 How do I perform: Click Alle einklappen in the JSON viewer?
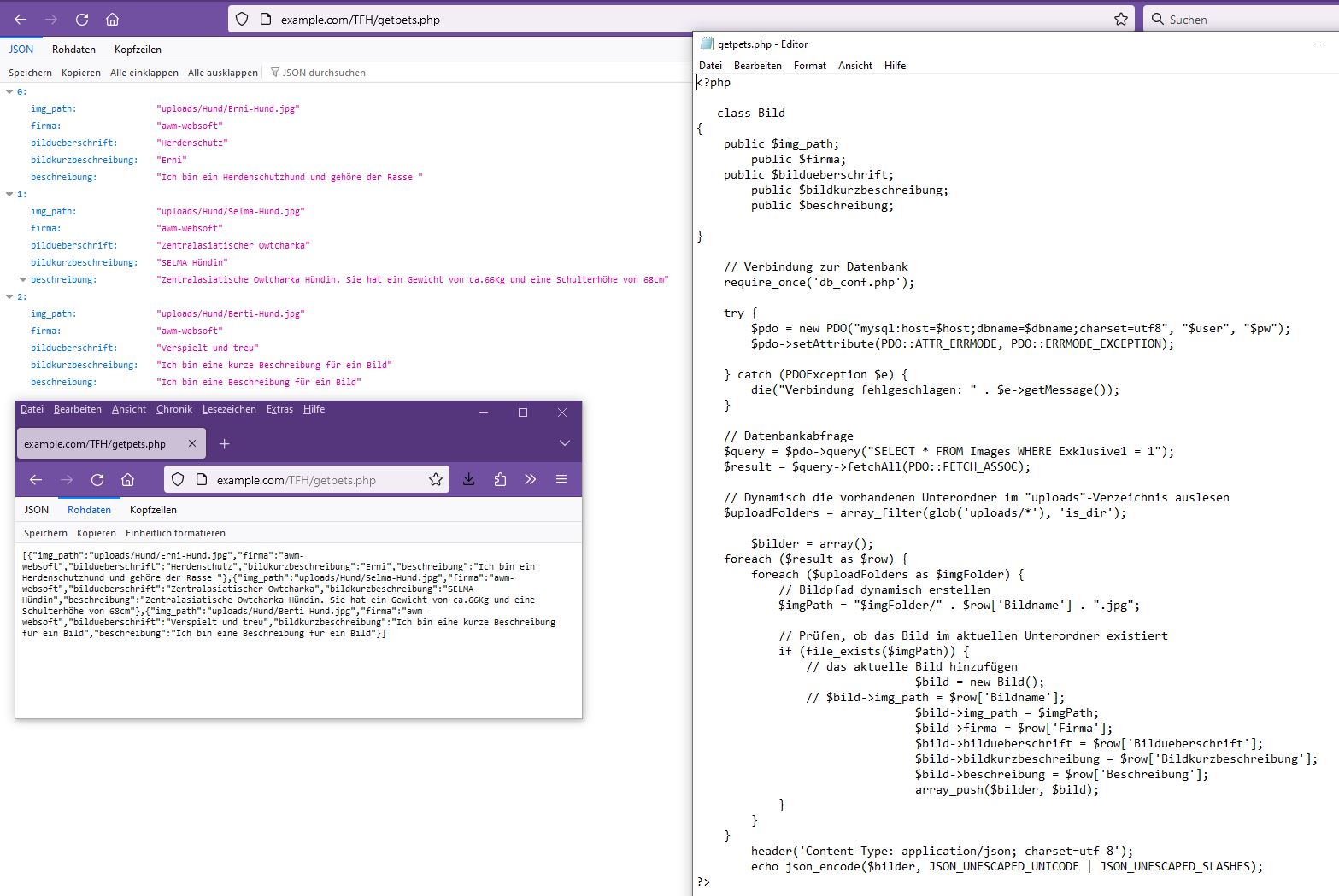tap(144, 73)
